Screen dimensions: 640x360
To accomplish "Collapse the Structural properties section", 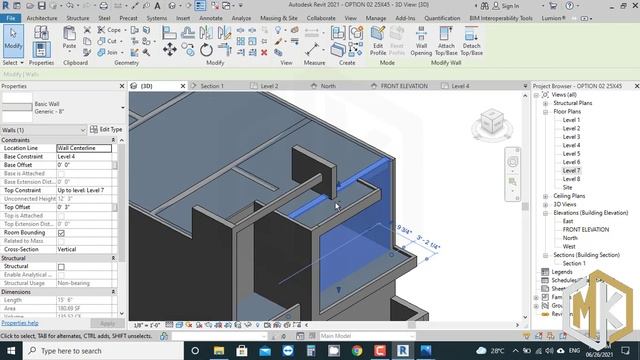I will pos(113,258).
